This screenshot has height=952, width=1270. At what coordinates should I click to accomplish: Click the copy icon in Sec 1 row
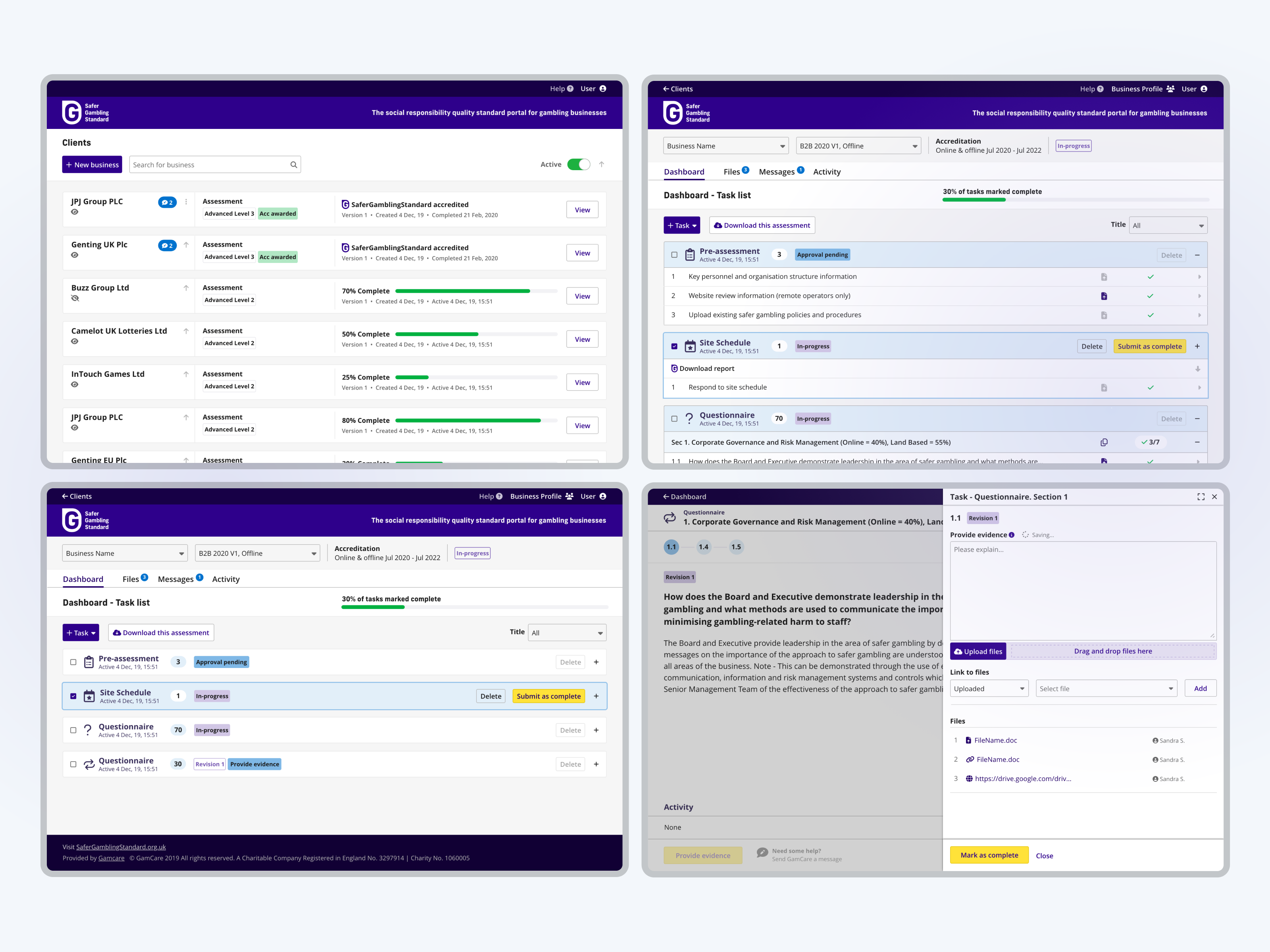click(x=1103, y=442)
